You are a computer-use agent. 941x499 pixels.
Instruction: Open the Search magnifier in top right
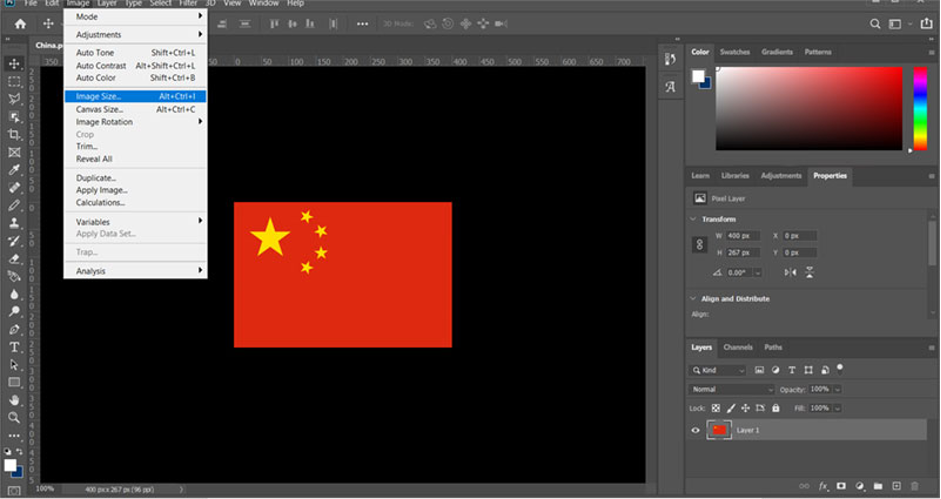pyautogui.click(x=876, y=24)
